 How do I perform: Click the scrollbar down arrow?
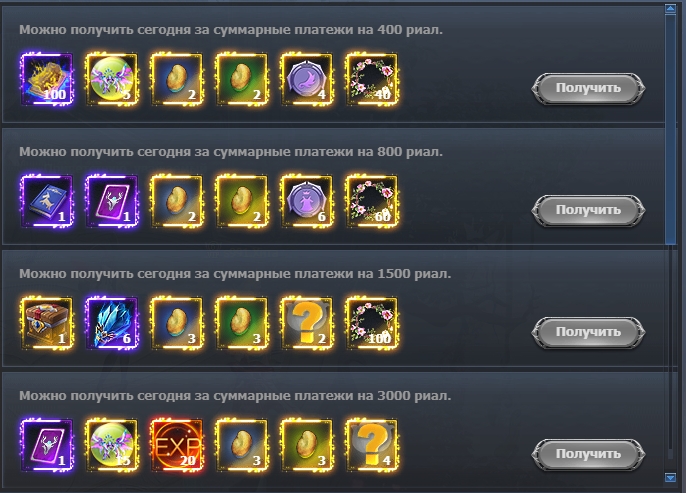(670, 478)
